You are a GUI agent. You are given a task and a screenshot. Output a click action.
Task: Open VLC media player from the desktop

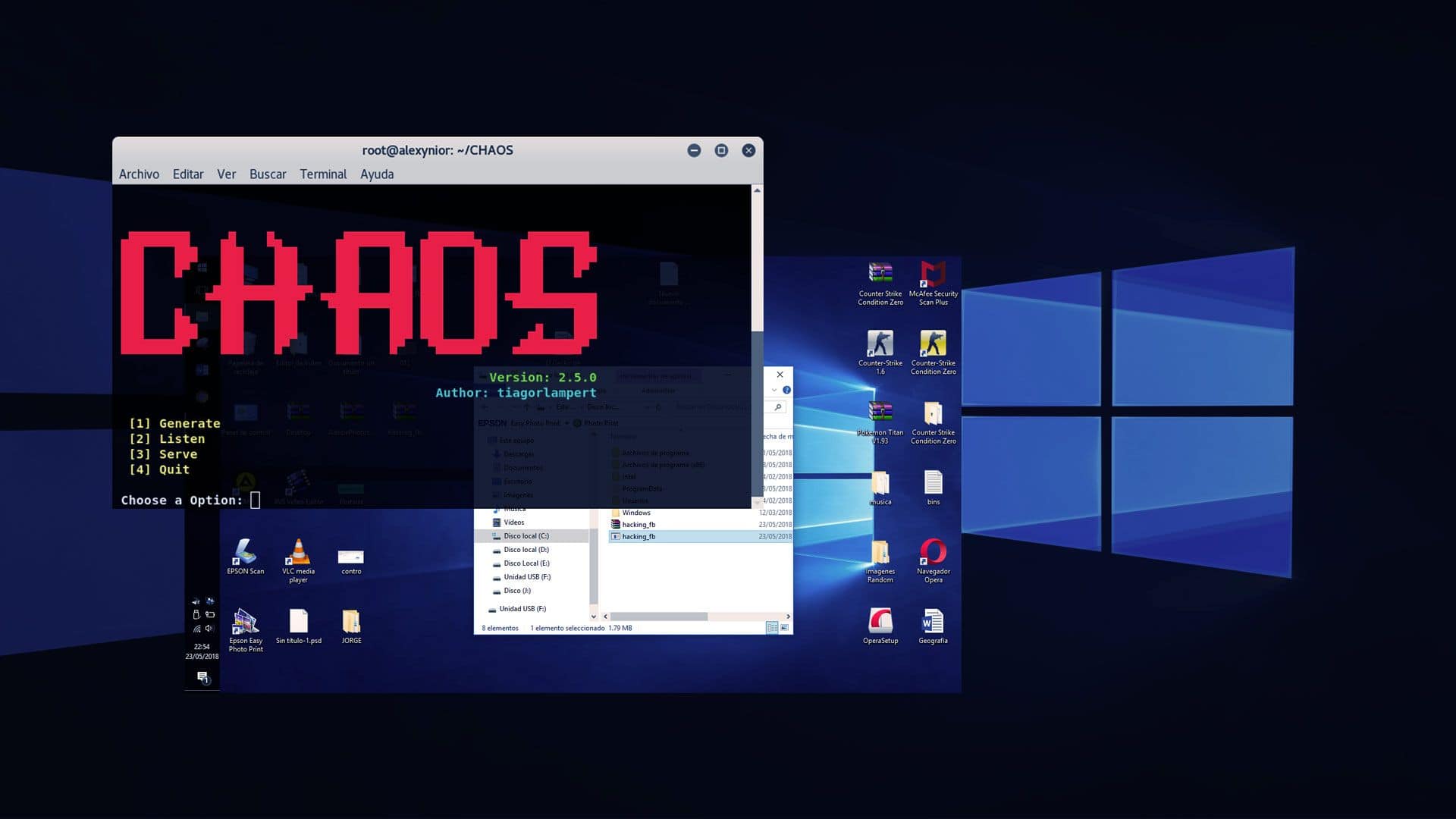298,550
